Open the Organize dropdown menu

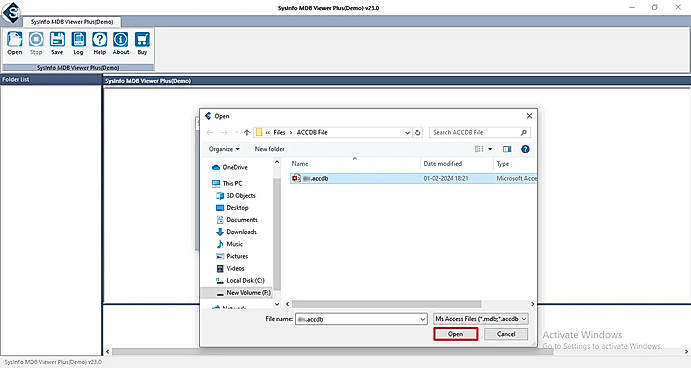pos(224,149)
